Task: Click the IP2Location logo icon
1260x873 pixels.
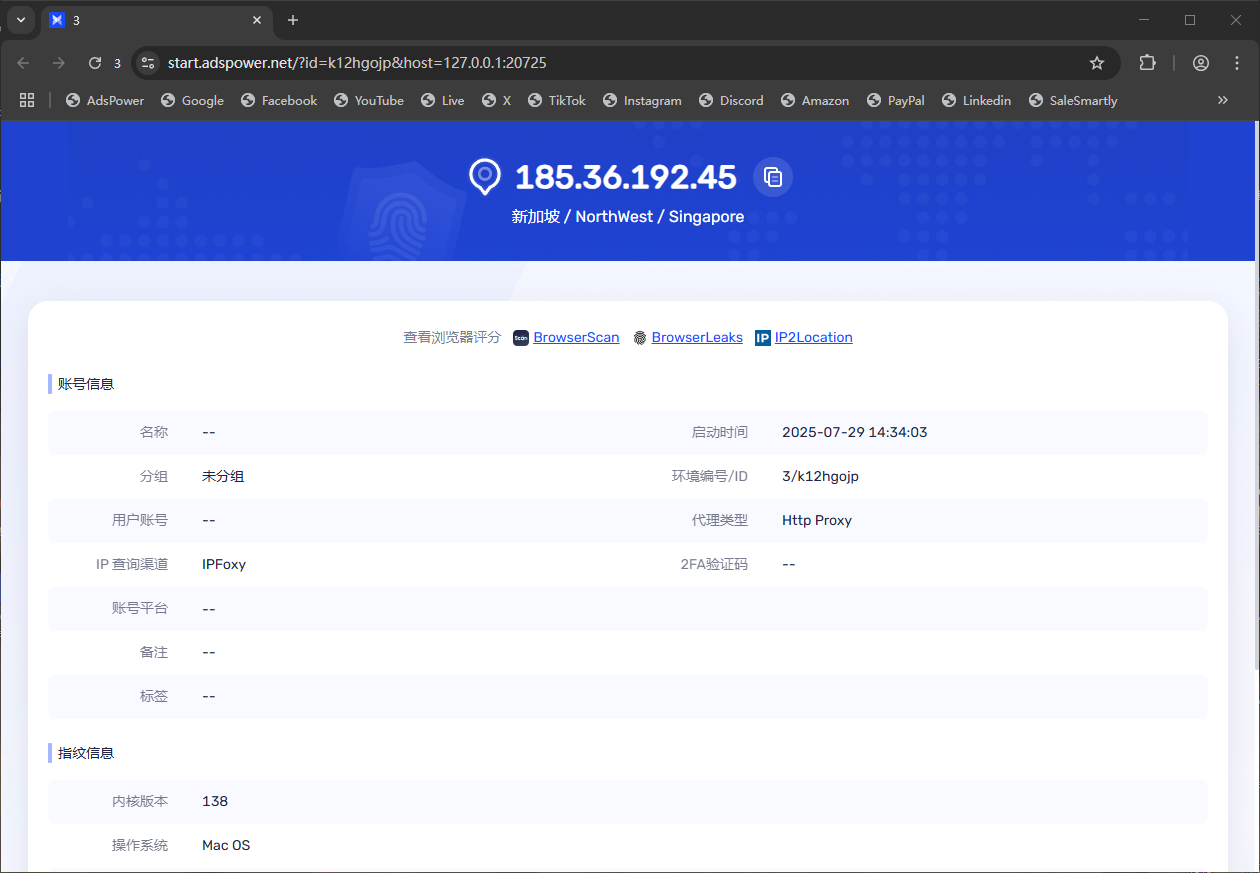Action: click(x=763, y=338)
